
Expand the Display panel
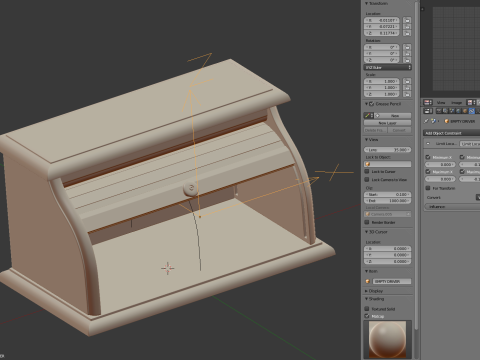[366, 291]
